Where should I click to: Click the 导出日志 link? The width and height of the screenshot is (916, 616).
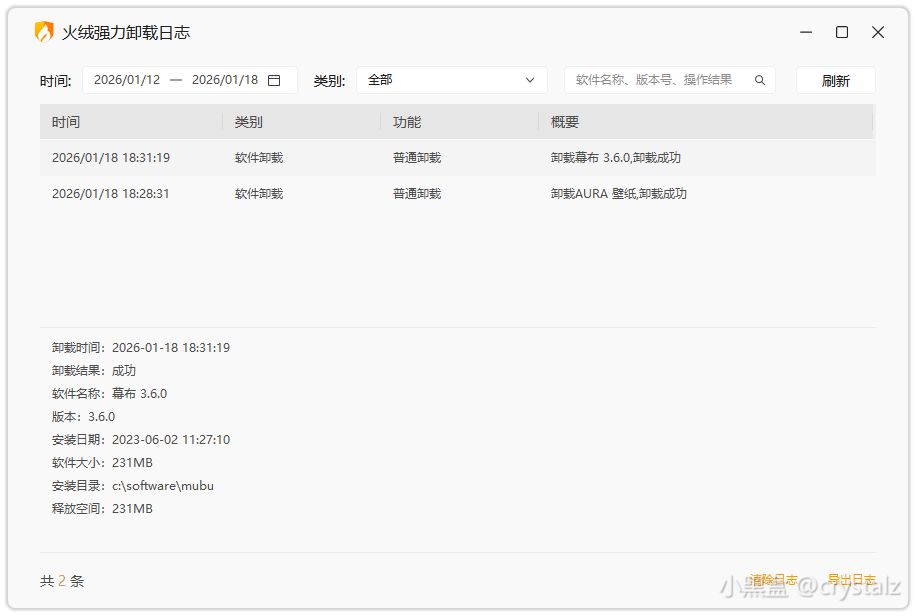coord(851,579)
